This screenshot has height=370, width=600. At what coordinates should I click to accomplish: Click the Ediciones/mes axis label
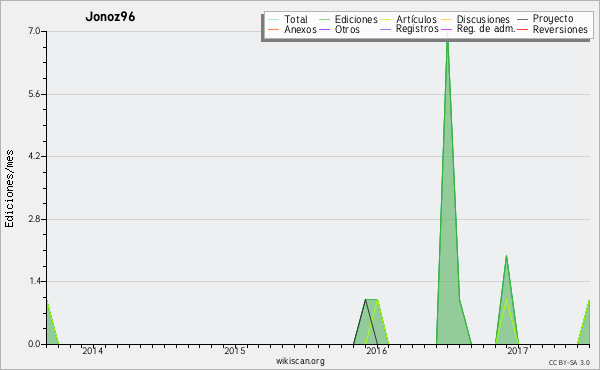9,189
